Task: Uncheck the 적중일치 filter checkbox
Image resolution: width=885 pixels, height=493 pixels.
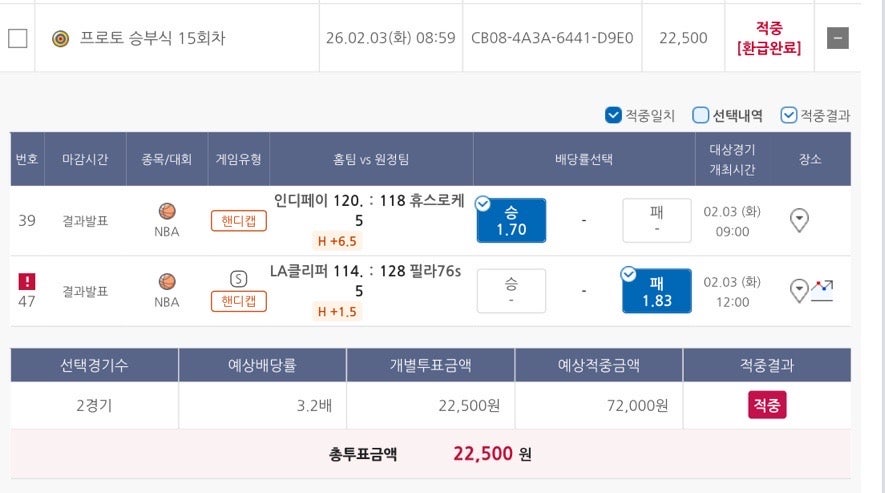Action: pos(613,115)
